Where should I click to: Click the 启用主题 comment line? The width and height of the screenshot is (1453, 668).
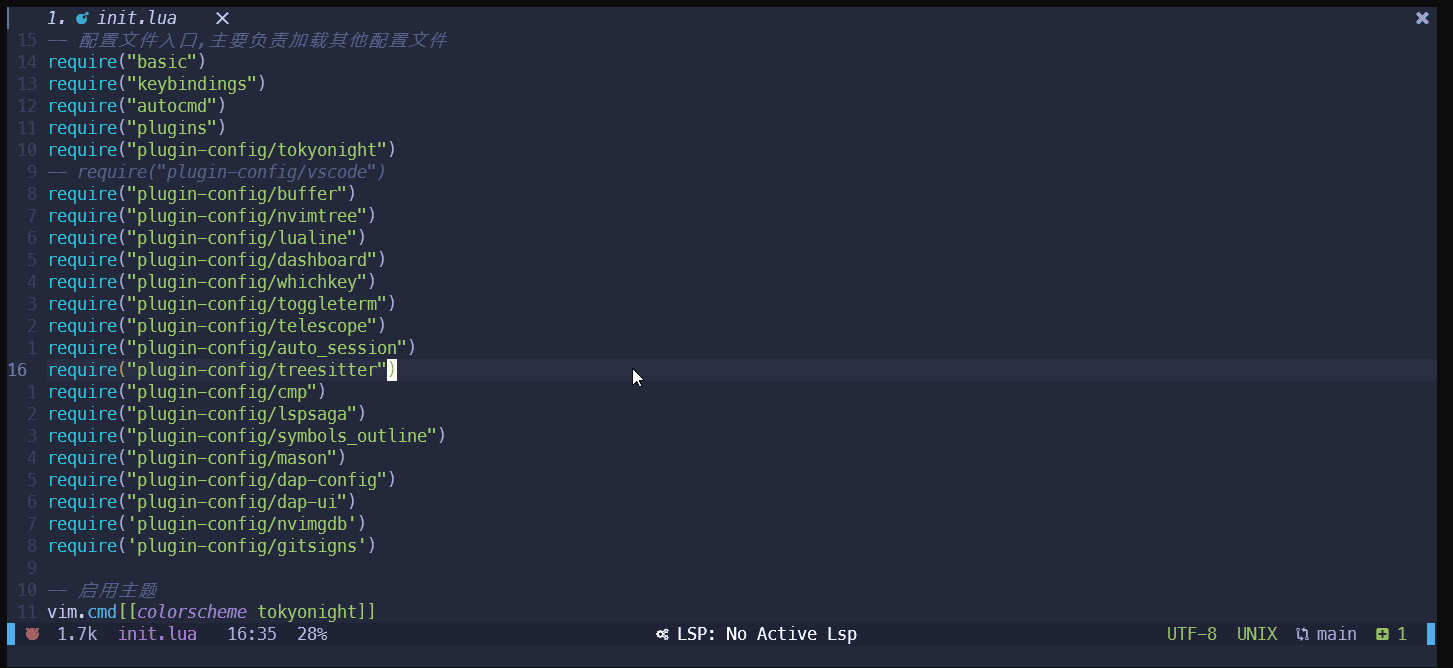pyautogui.click(x=102, y=590)
